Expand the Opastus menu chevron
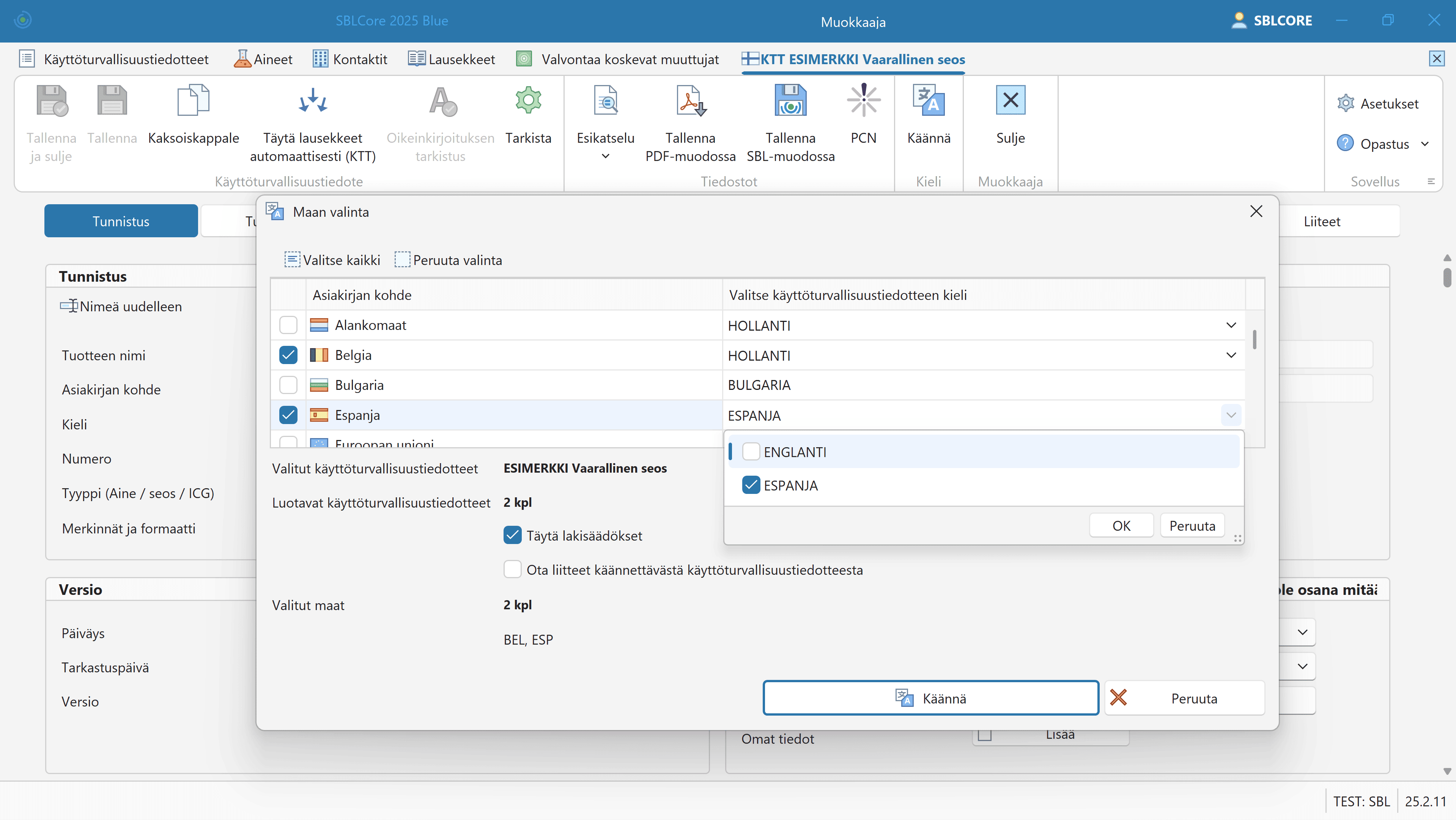The image size is (1456, 820). coord(1425,143)
